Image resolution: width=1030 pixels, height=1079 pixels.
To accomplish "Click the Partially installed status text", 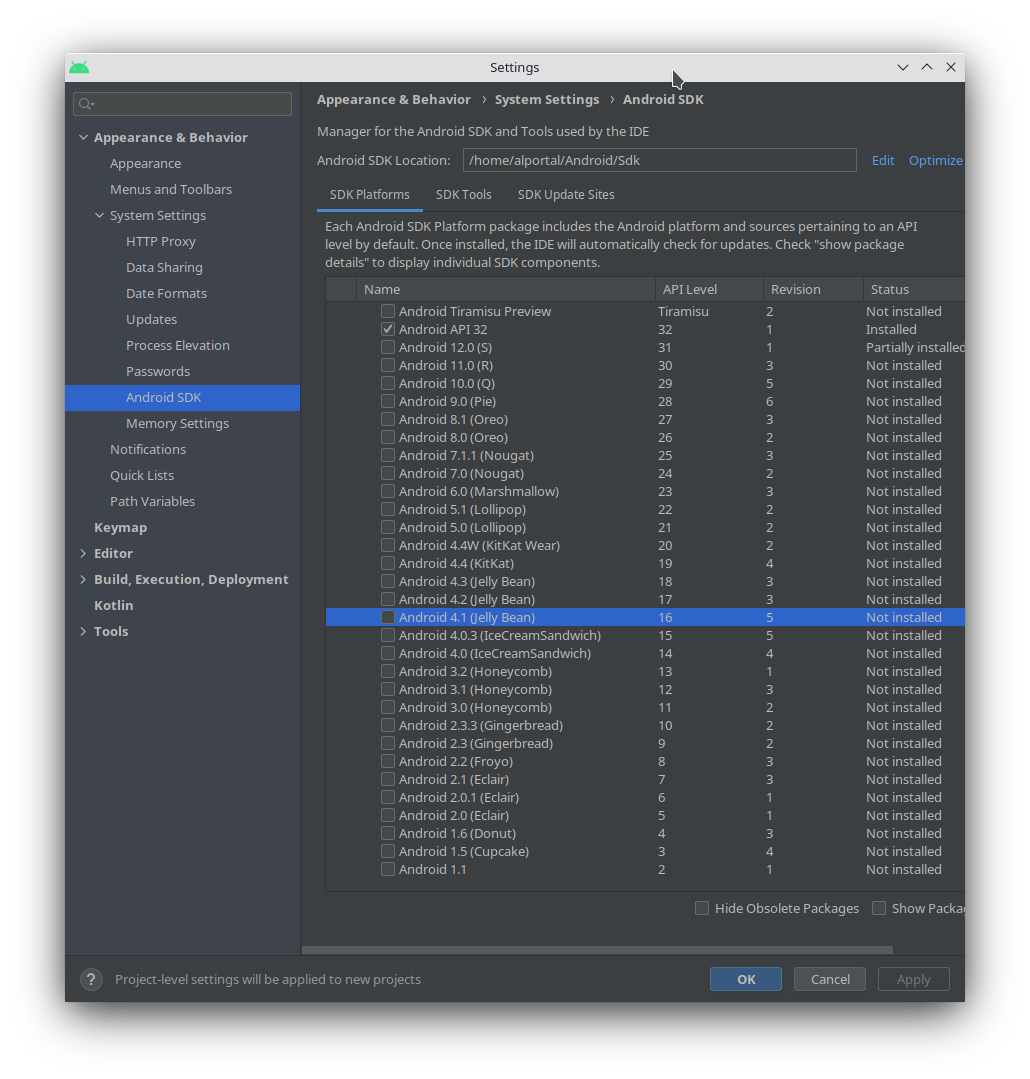I will (915, 348).
